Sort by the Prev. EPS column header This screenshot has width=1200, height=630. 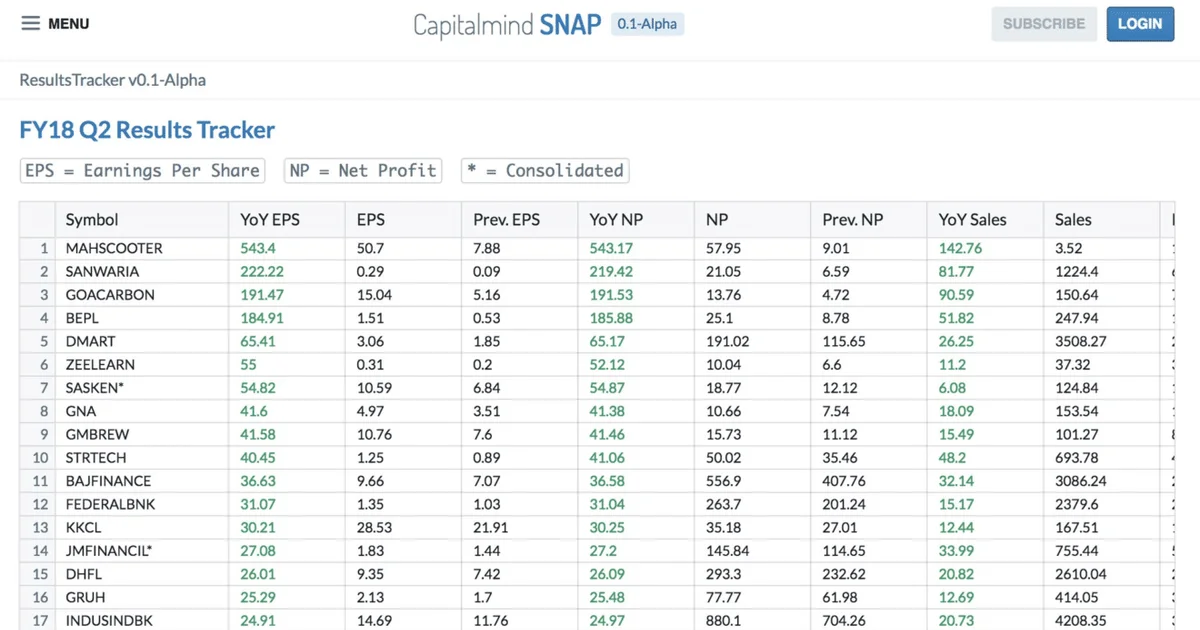[520, 219]
